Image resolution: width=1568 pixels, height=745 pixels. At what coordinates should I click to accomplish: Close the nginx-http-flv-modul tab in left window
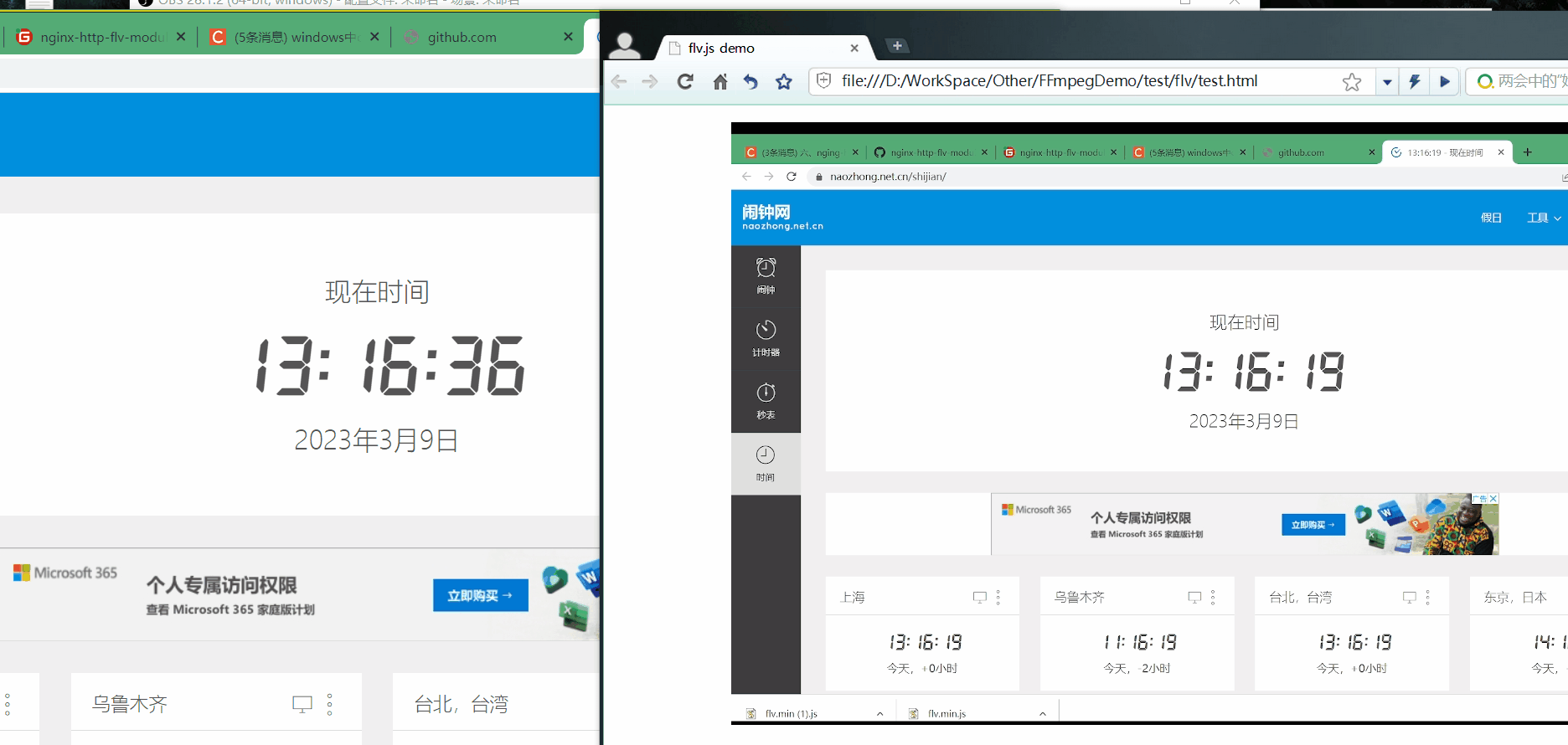181,37
